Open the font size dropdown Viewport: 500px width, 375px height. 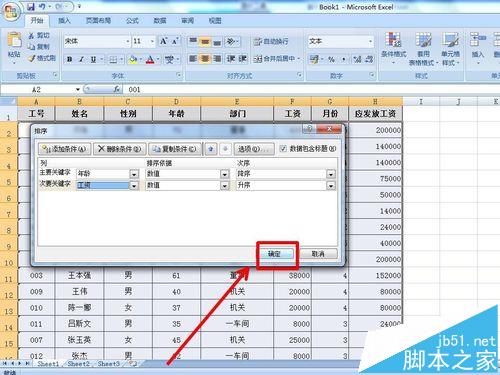(x=152, y=41)
